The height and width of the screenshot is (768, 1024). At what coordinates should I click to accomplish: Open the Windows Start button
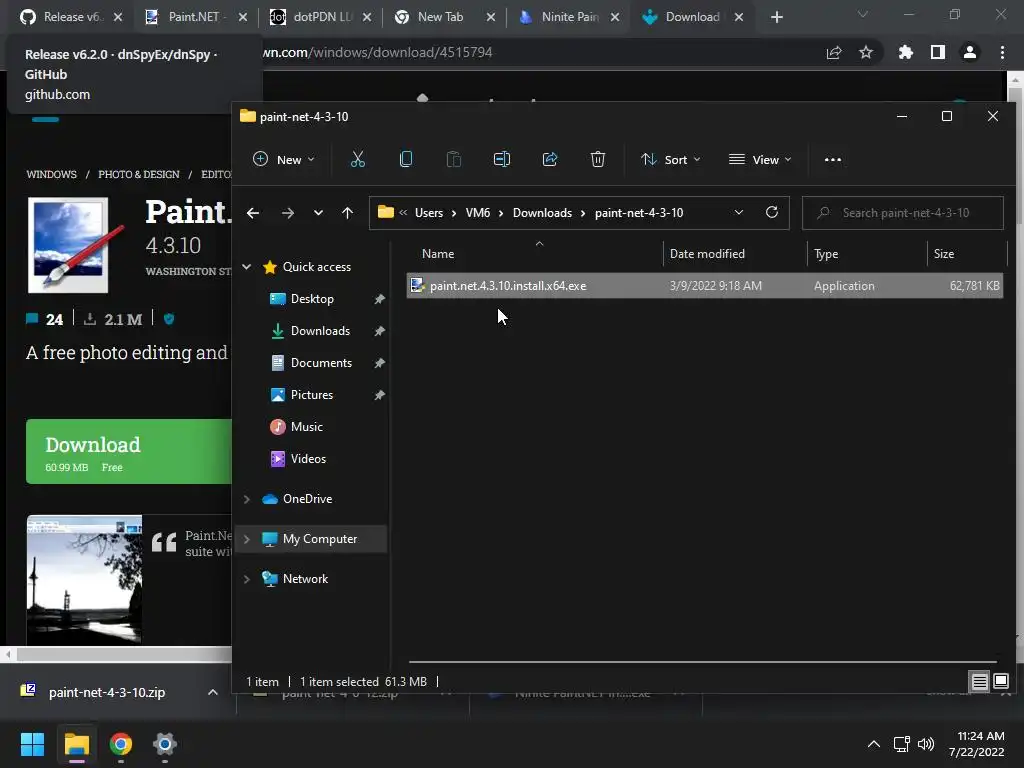click(32, 744)
